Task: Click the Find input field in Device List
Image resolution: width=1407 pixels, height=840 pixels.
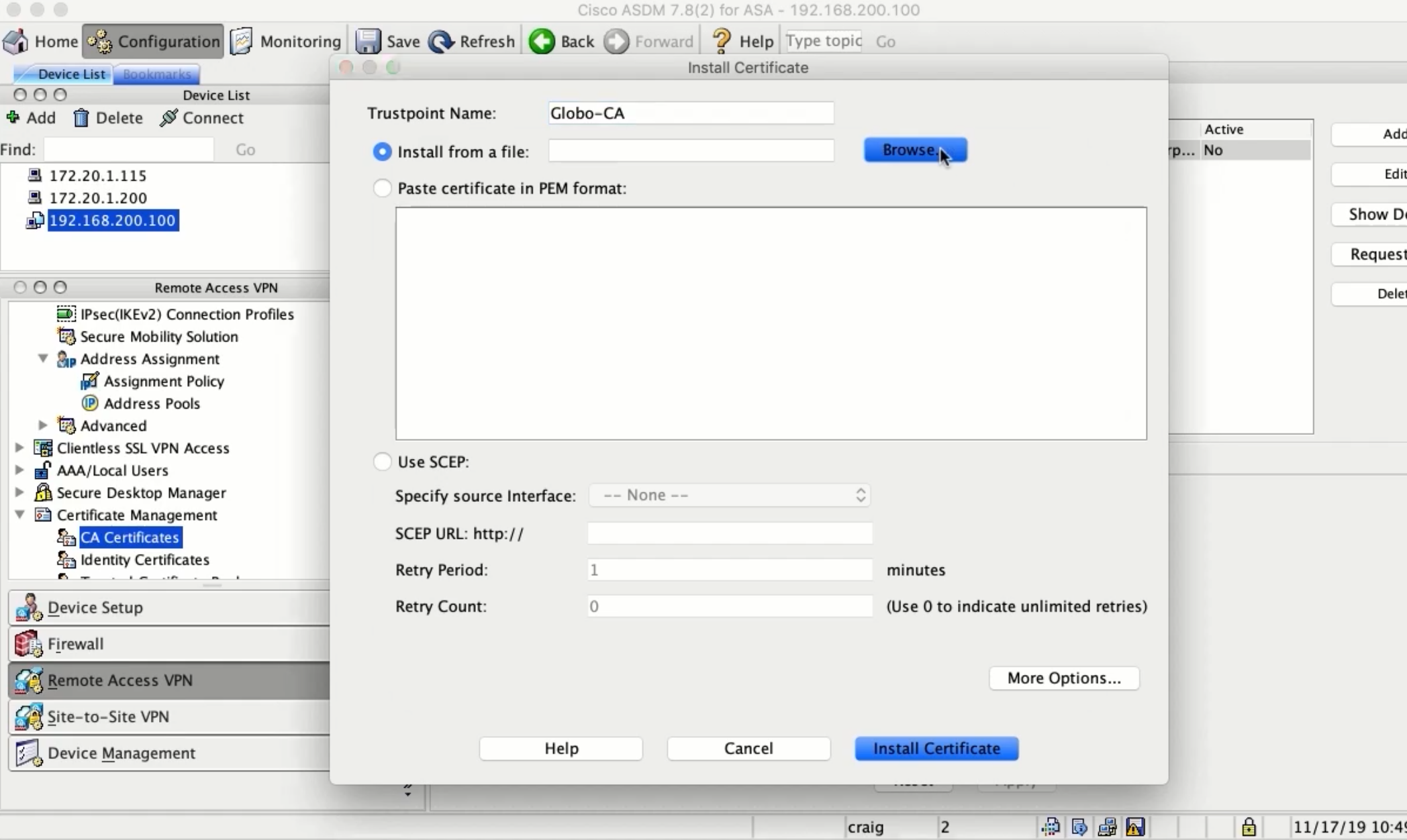Action: coord(129,149)
